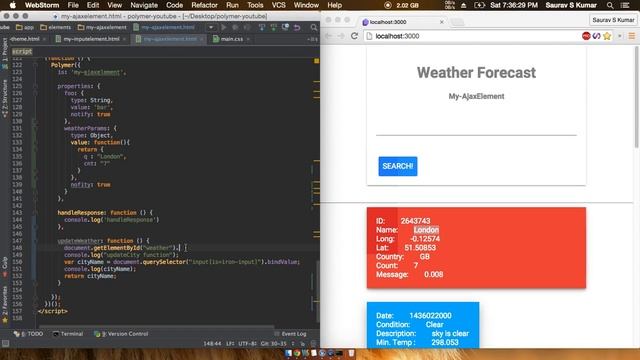Click the Run play icon in WebStorm toolbar

[224, 27]
